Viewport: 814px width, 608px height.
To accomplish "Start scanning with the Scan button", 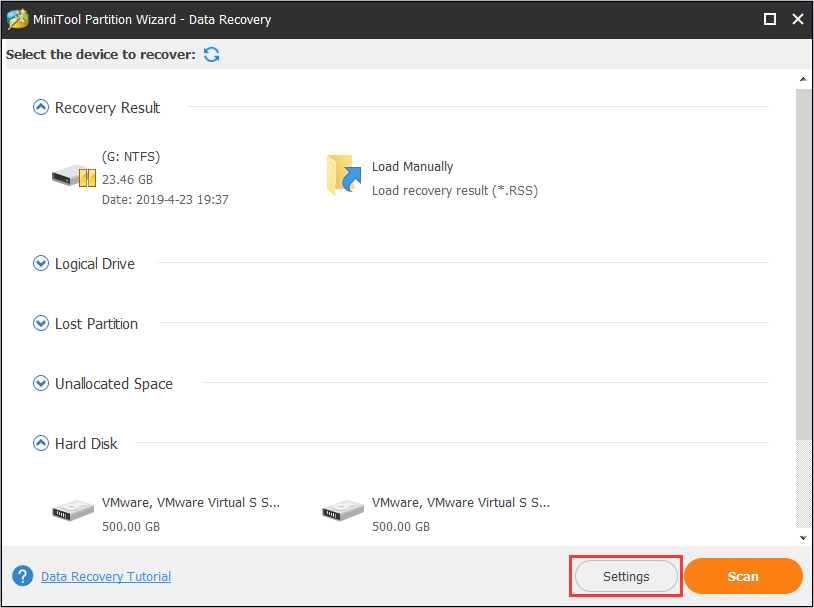I will pos(743,576).
